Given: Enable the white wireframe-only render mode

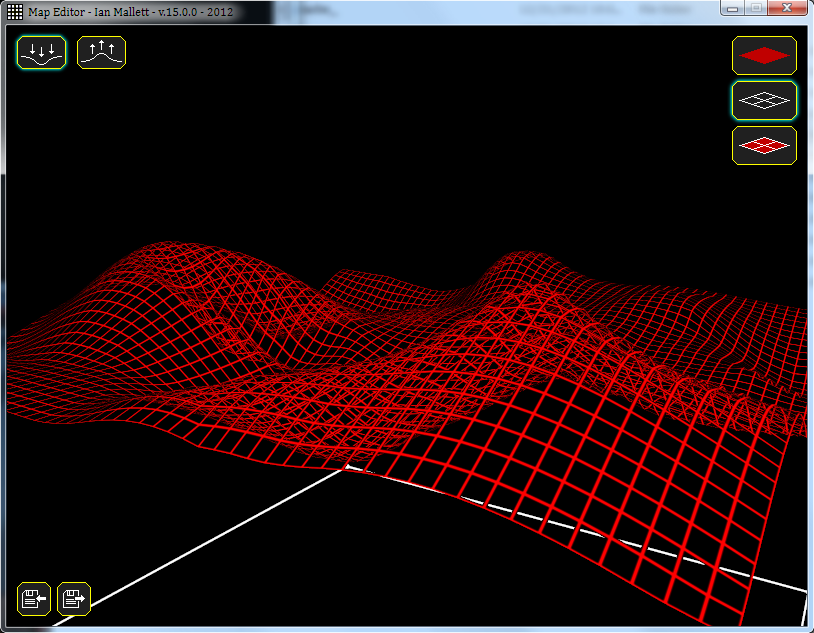Looking at the screenshot, I should [x=764, y=100].
